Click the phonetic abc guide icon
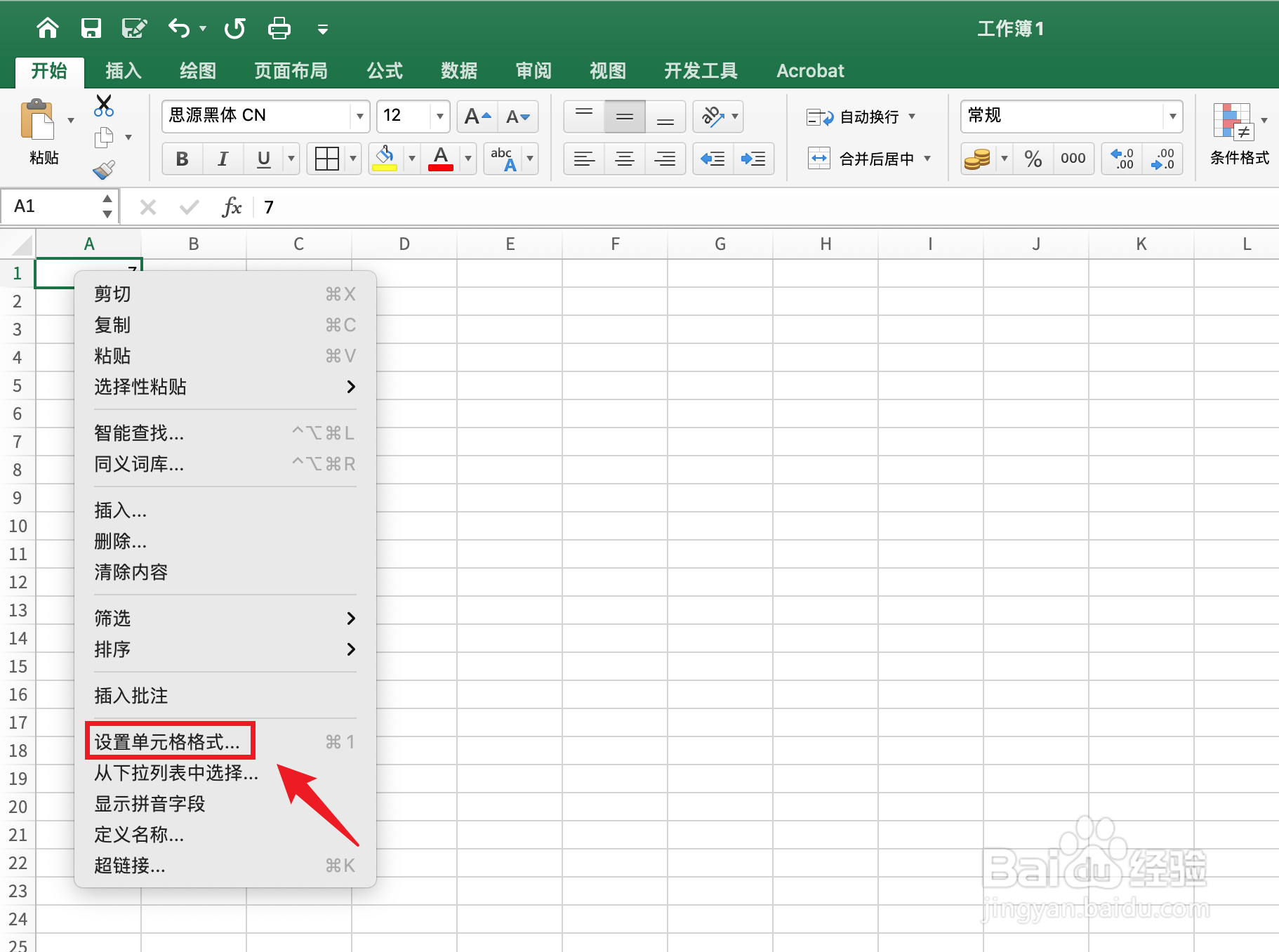 pyautogui.click(x=505, y=159)
